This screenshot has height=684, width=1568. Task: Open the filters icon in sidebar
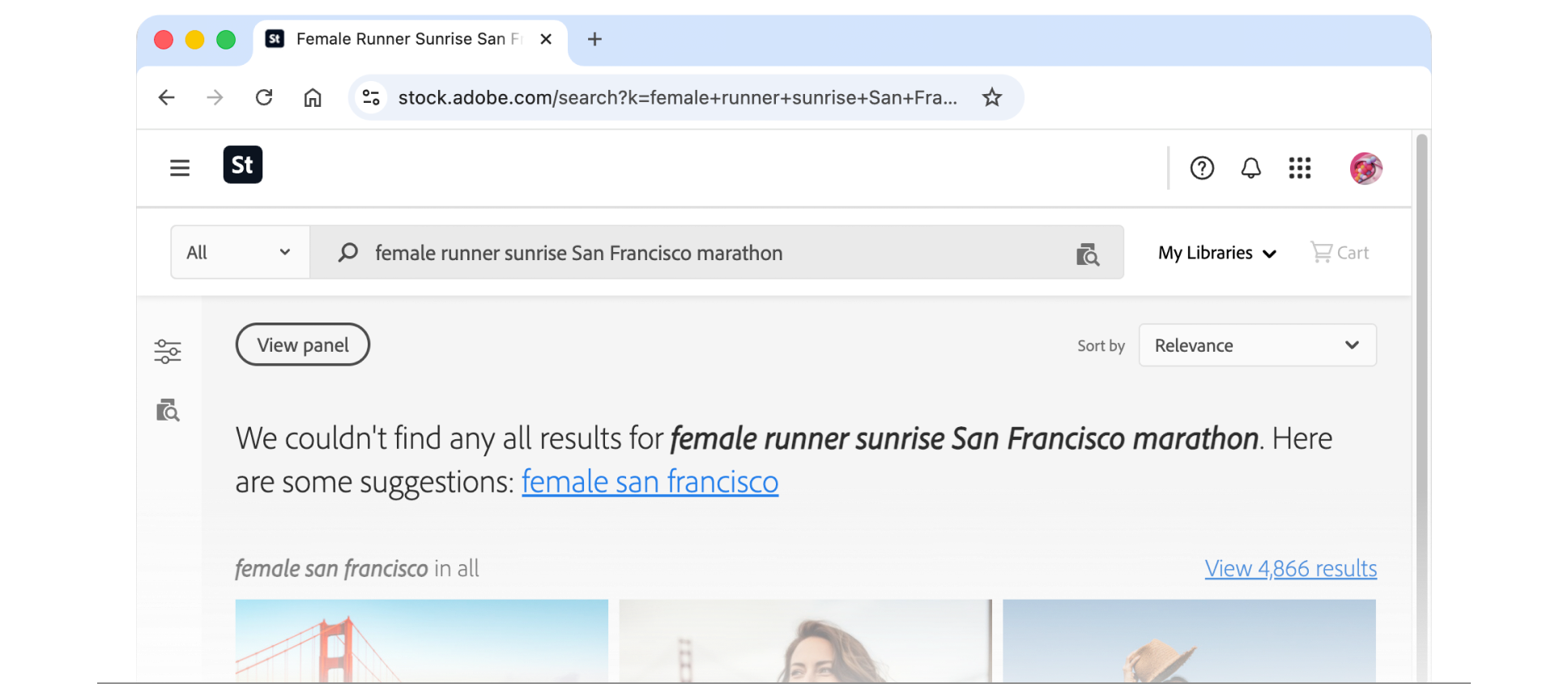(x=168, y=352)
